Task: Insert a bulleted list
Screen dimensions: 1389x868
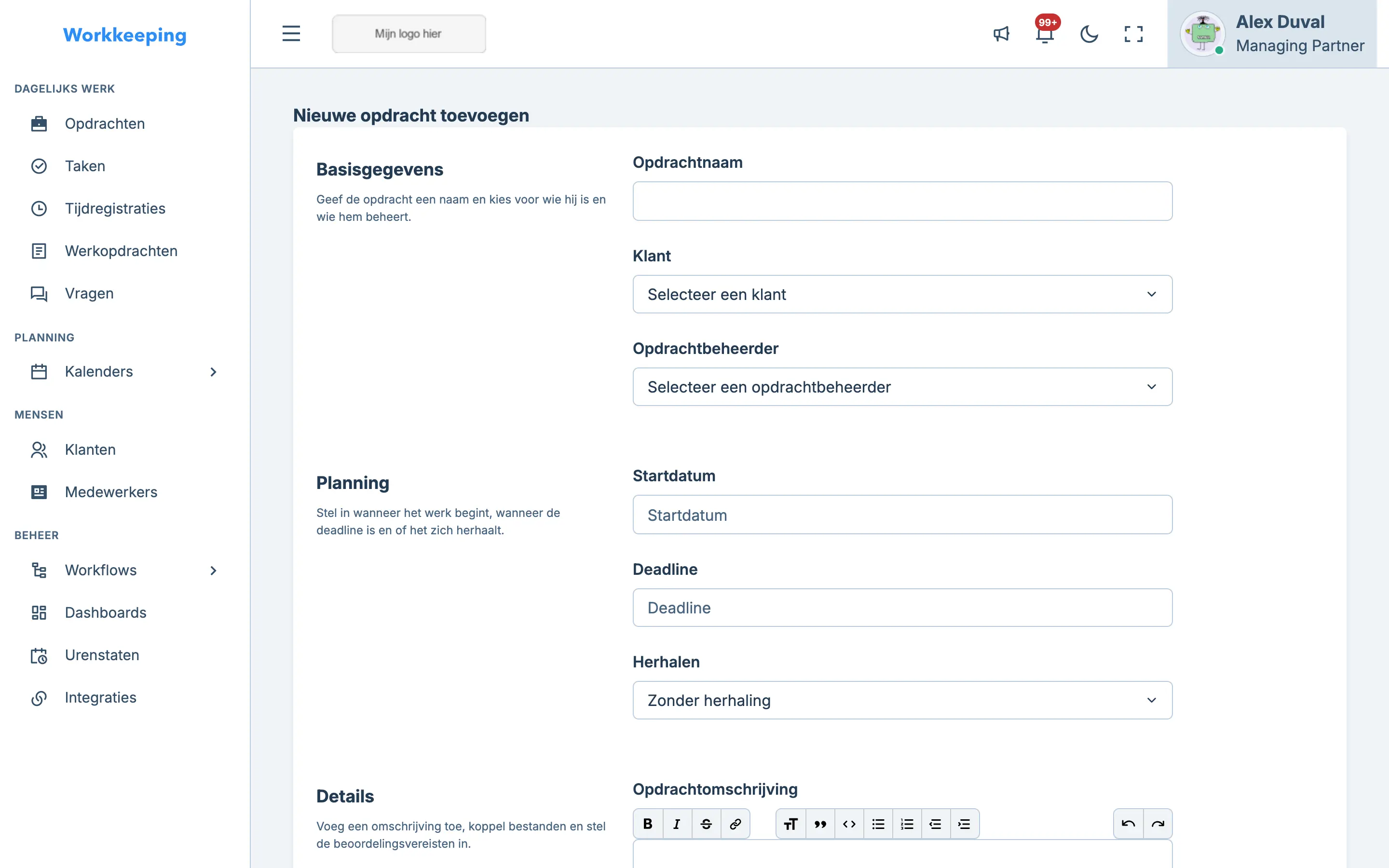Action: coord(878,824)
